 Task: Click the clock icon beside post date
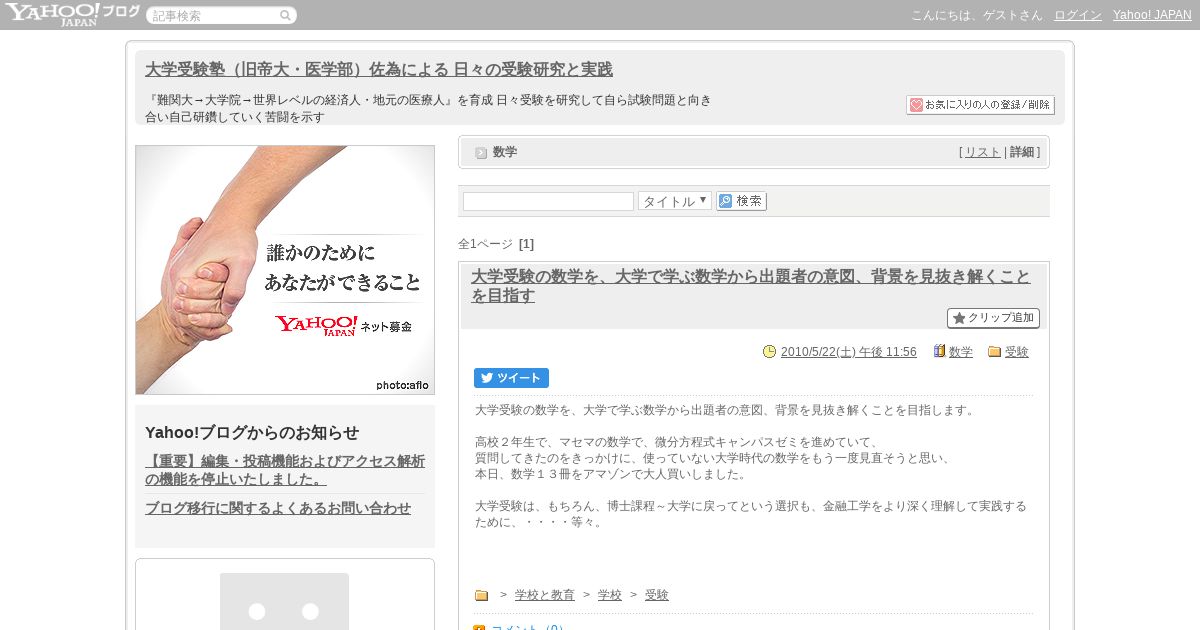[769, 351]
